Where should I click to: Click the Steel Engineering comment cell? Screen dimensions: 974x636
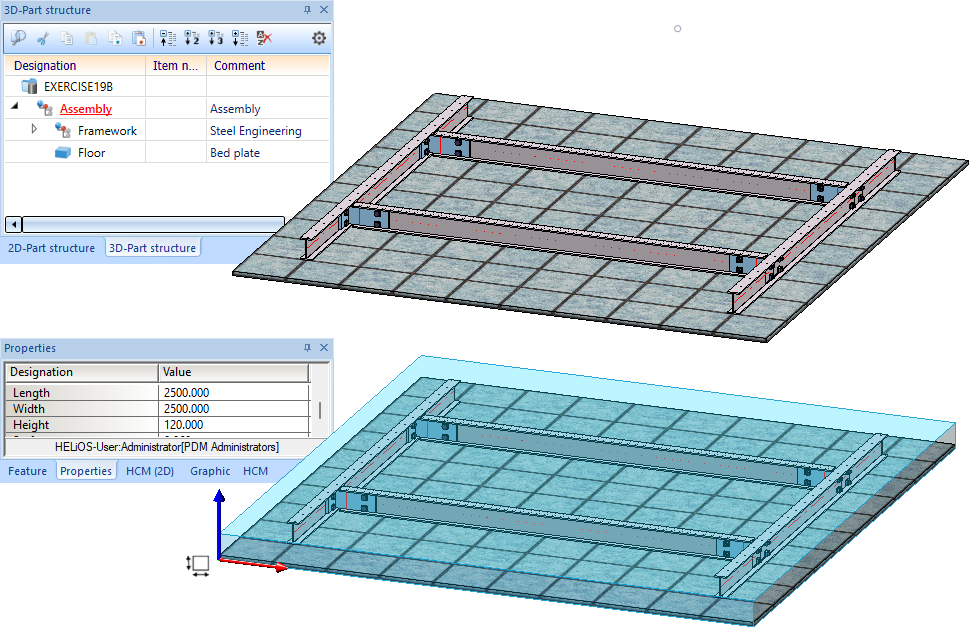click(x=255, y=131)
